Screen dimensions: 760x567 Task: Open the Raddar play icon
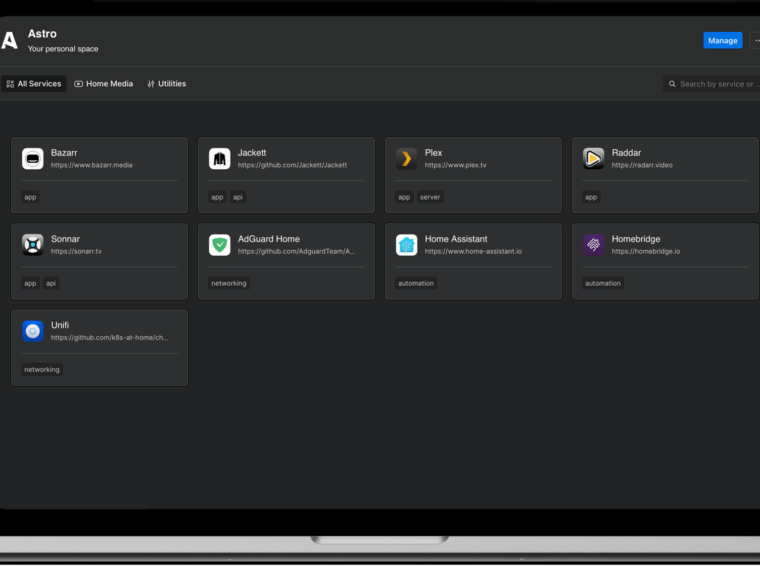593,158
